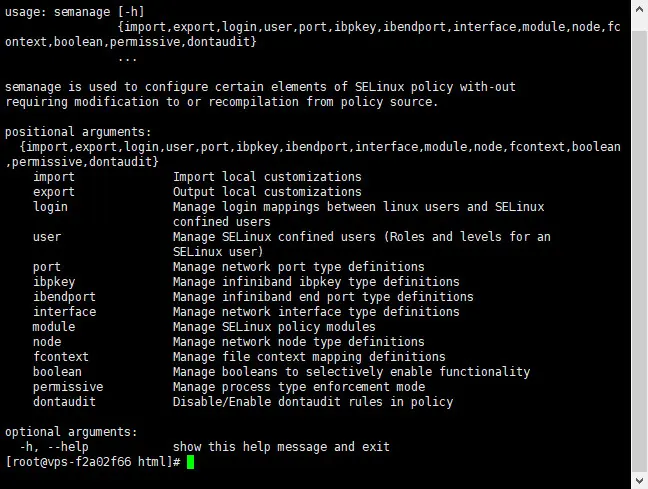
Task: Click the 'positional arguments:' heading
Action: coord(78,132)
